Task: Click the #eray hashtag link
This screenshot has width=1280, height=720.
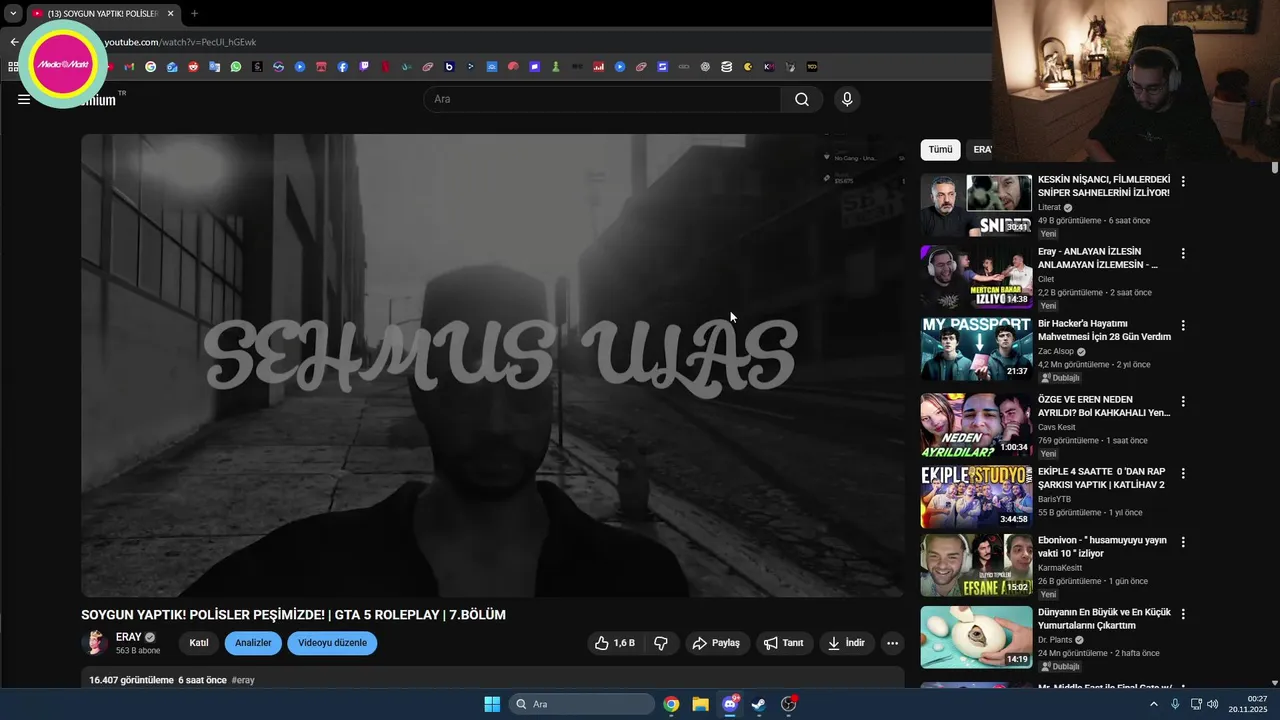Action: pyautogui.click(x=243, y=680)
